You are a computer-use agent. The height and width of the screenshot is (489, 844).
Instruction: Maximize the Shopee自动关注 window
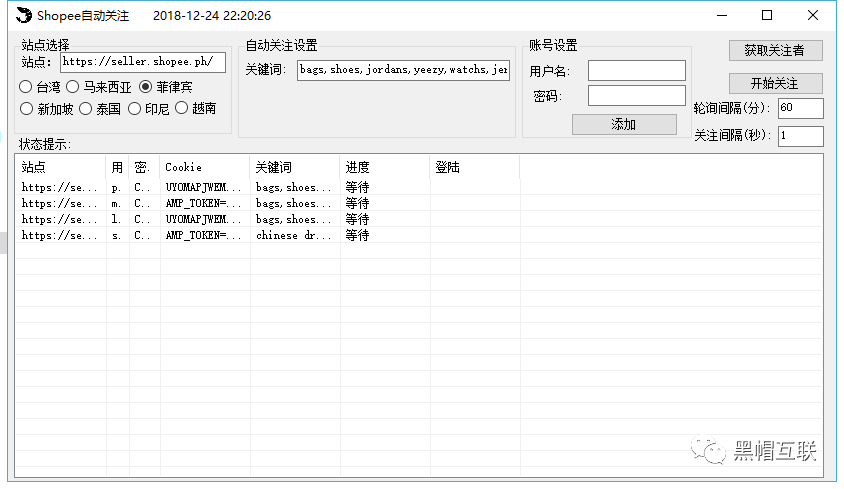tap(767, 15)
